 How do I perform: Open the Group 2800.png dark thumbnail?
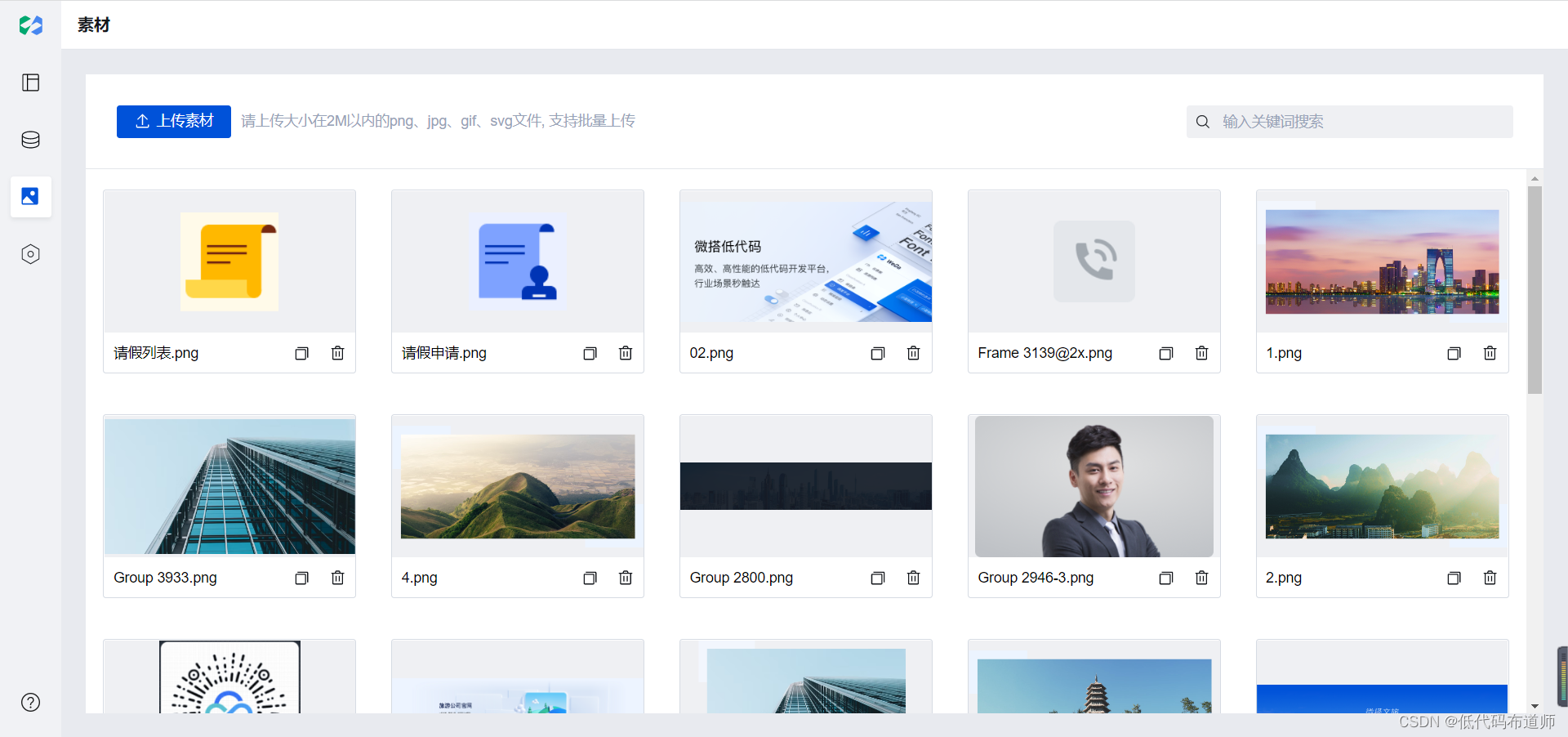pyautogui.click(x=806, y=486)
